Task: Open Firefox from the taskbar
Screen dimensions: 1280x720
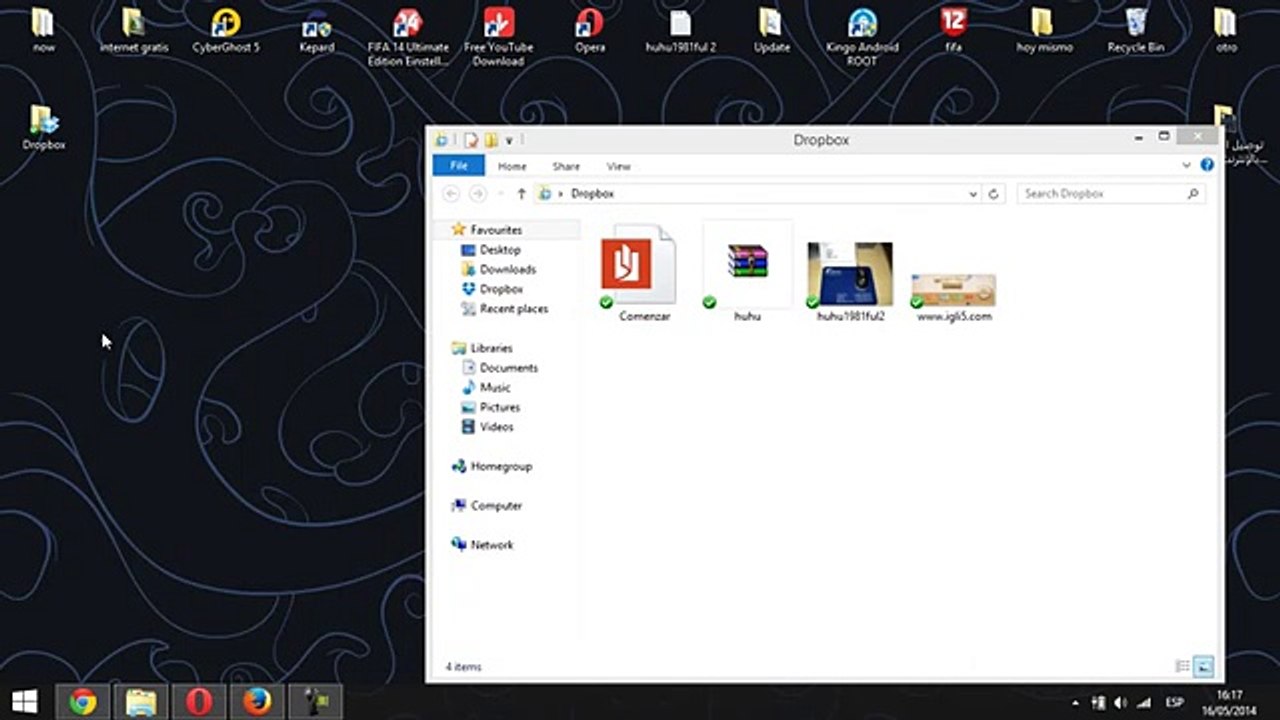Action: 257,702
